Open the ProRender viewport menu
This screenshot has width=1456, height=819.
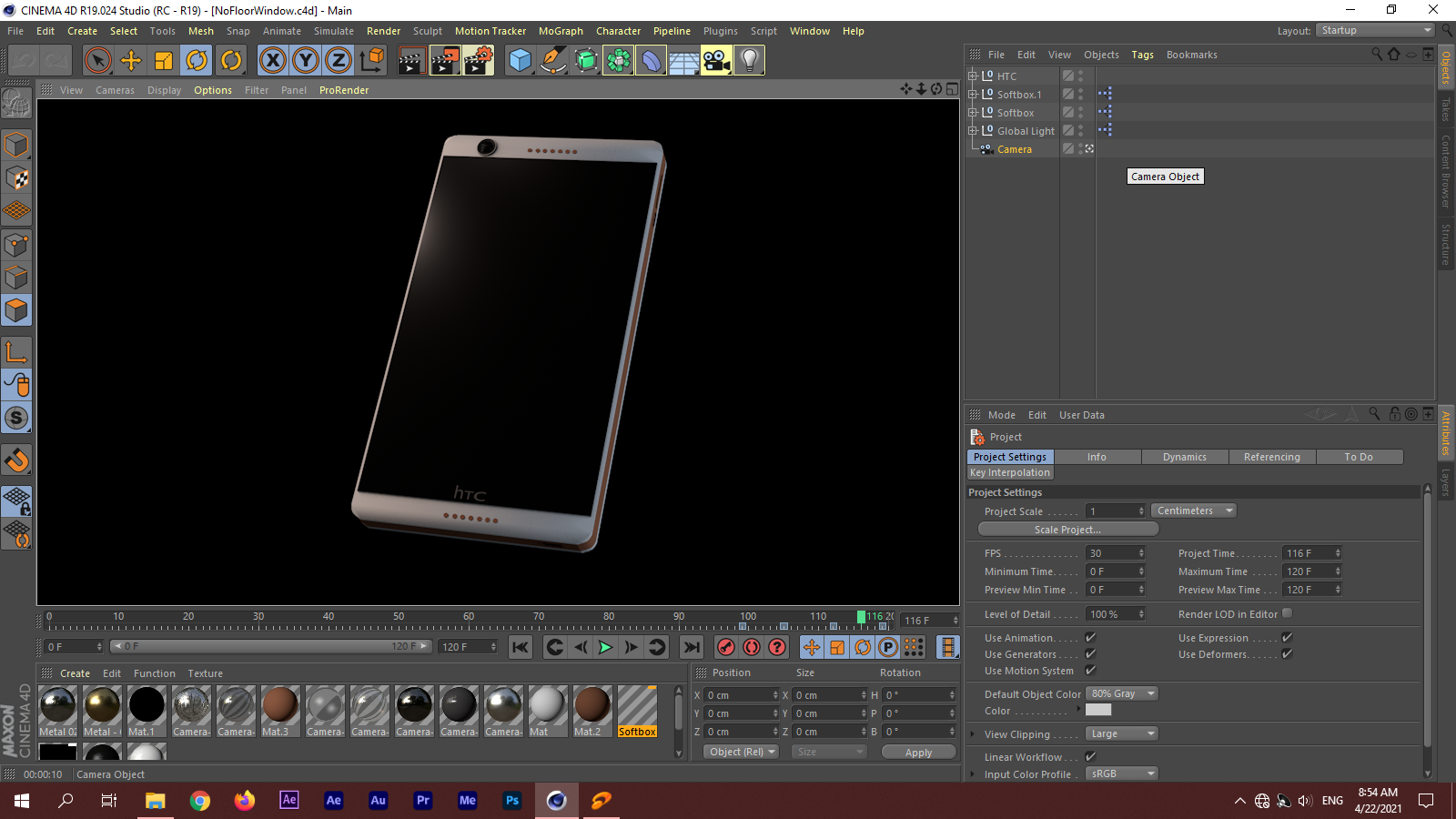(344, 90)
